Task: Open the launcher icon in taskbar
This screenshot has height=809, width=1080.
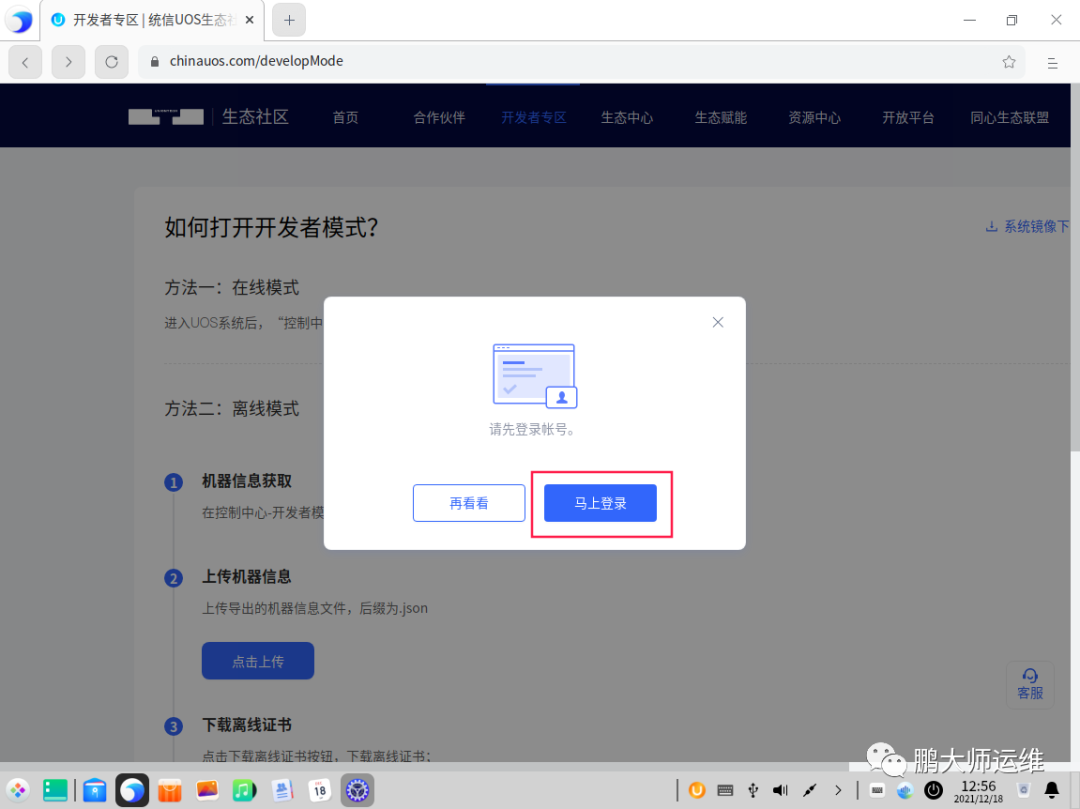Action: [19, 790]
